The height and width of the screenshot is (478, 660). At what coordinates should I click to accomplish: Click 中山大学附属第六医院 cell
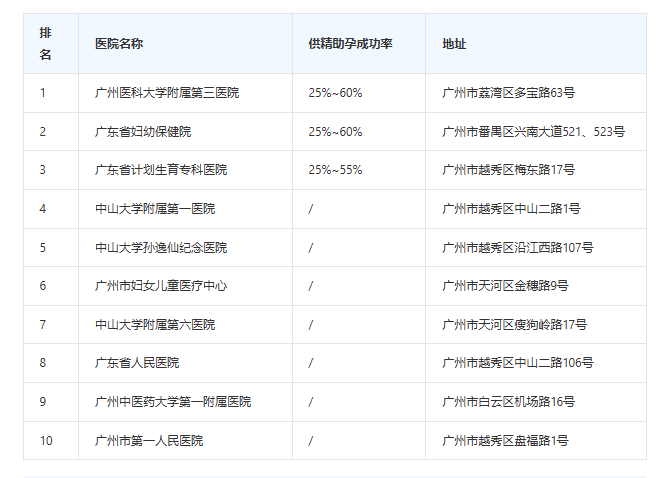(155, 325)
